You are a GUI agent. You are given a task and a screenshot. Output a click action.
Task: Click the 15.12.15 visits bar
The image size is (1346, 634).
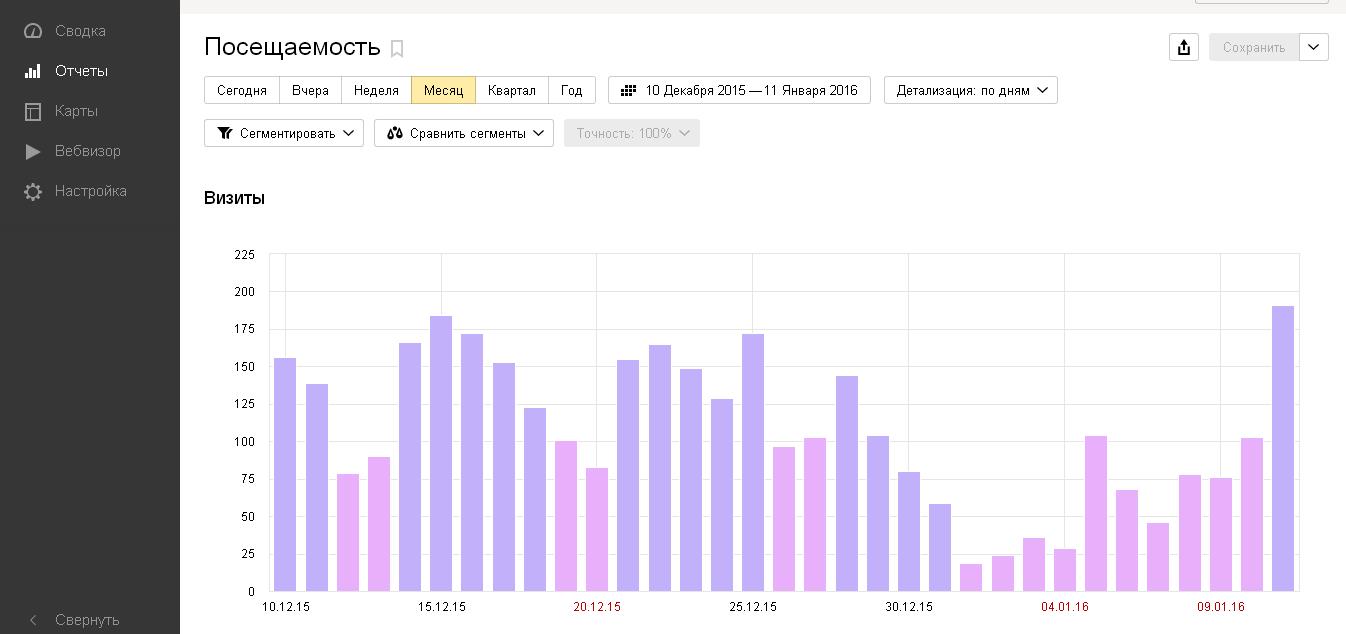point(441,454)
